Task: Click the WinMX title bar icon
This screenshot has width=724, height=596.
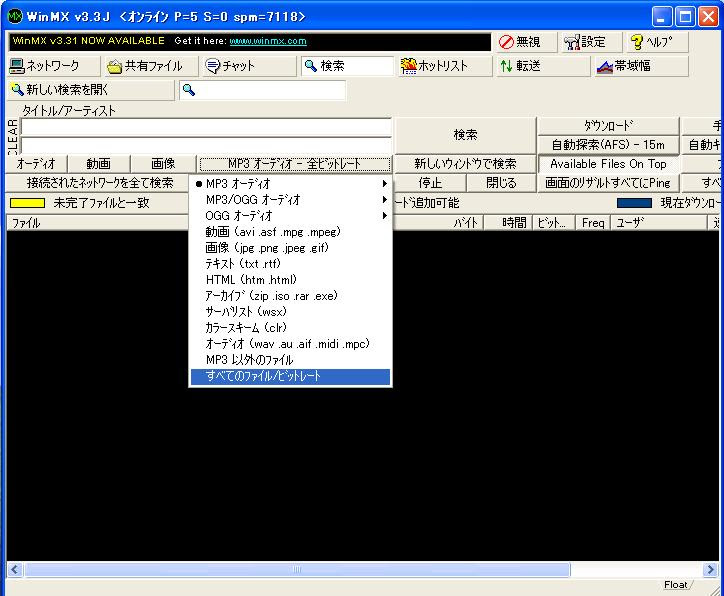Action: pyautogui.click(x=15, y=16)
